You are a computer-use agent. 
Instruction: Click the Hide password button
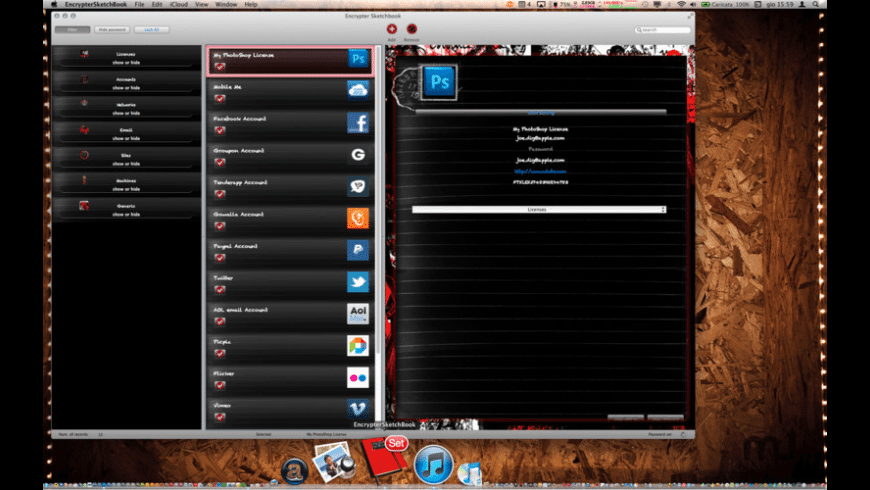pos(112,29)
